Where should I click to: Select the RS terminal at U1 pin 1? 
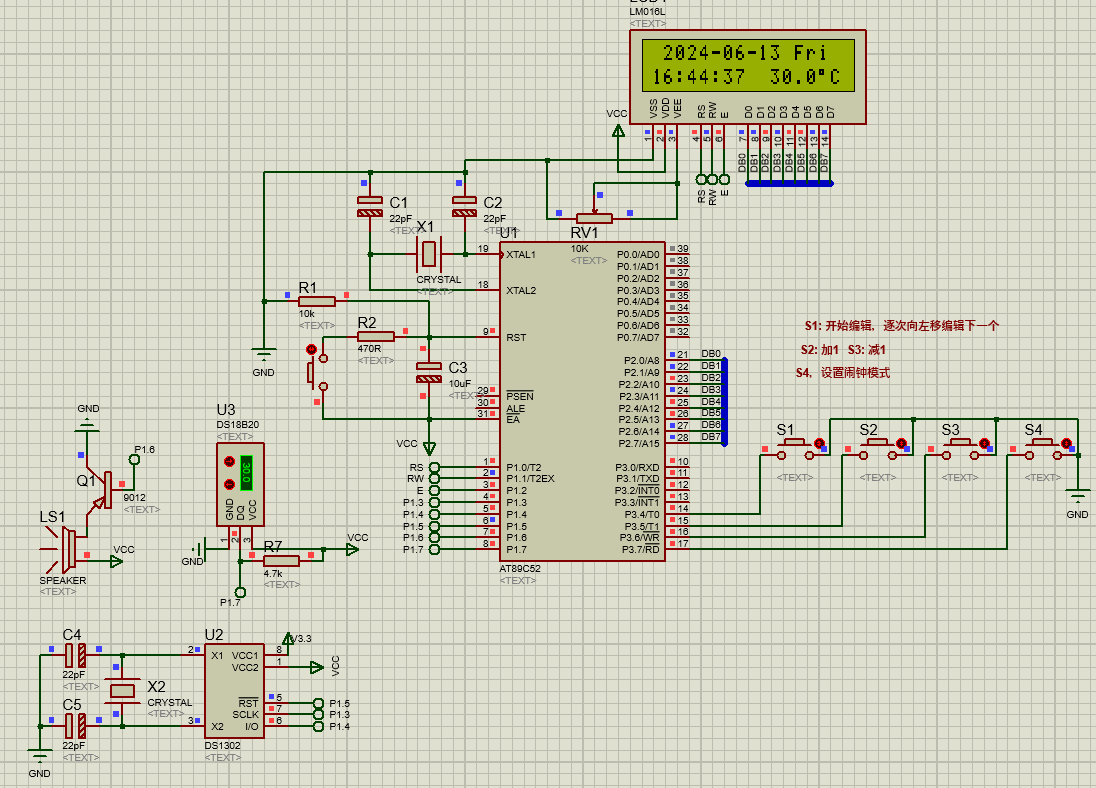(434, 467)
